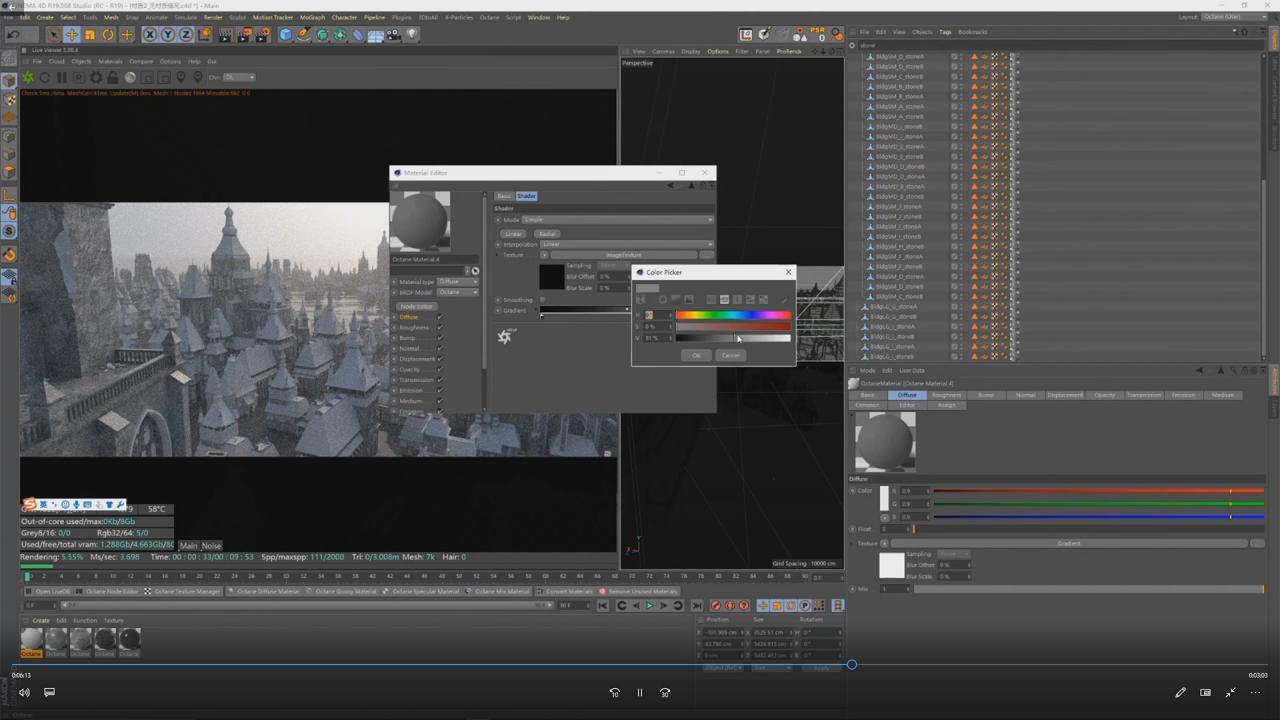Open the MoGraph menu
Viewport: 1280px width, 720px height.
312,17
